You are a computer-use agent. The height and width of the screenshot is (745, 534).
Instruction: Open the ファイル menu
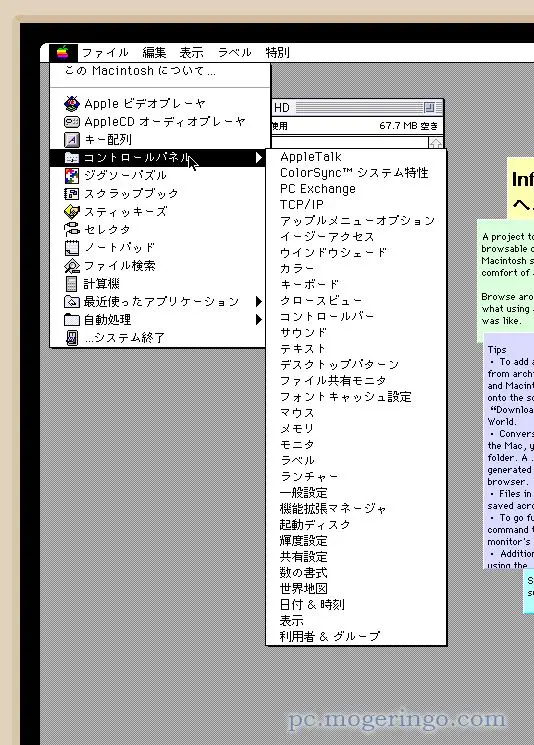coord(105,52)
